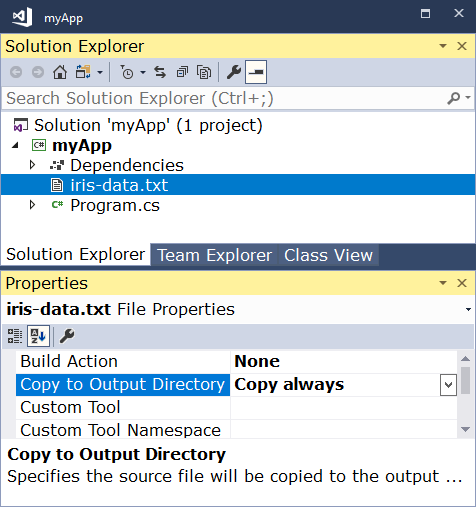
Task: Toggle Alphabetical sorting in Properties
Action: pos(38,336)
